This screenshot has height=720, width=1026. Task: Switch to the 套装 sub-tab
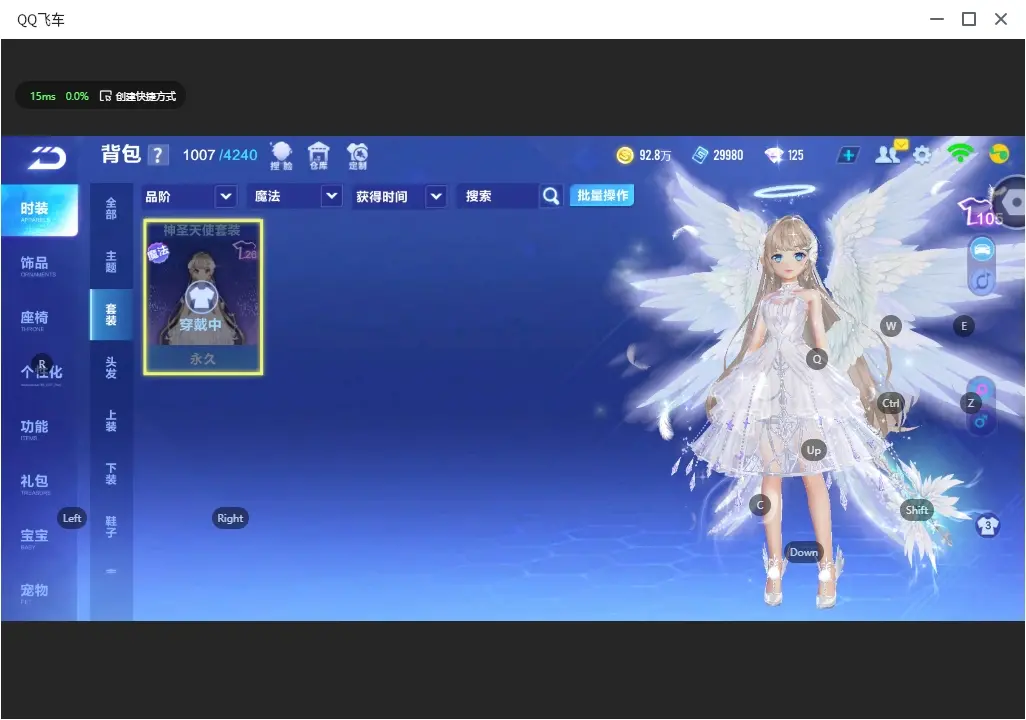pos(111,315)
